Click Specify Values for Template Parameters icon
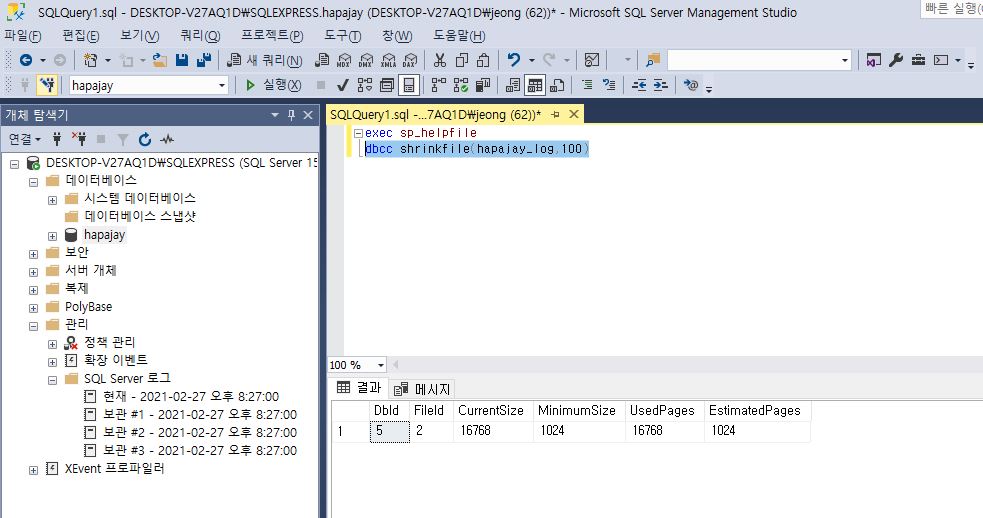Viewport: 983px width, 518px height. pyautogui.click(x=691, y=85)
